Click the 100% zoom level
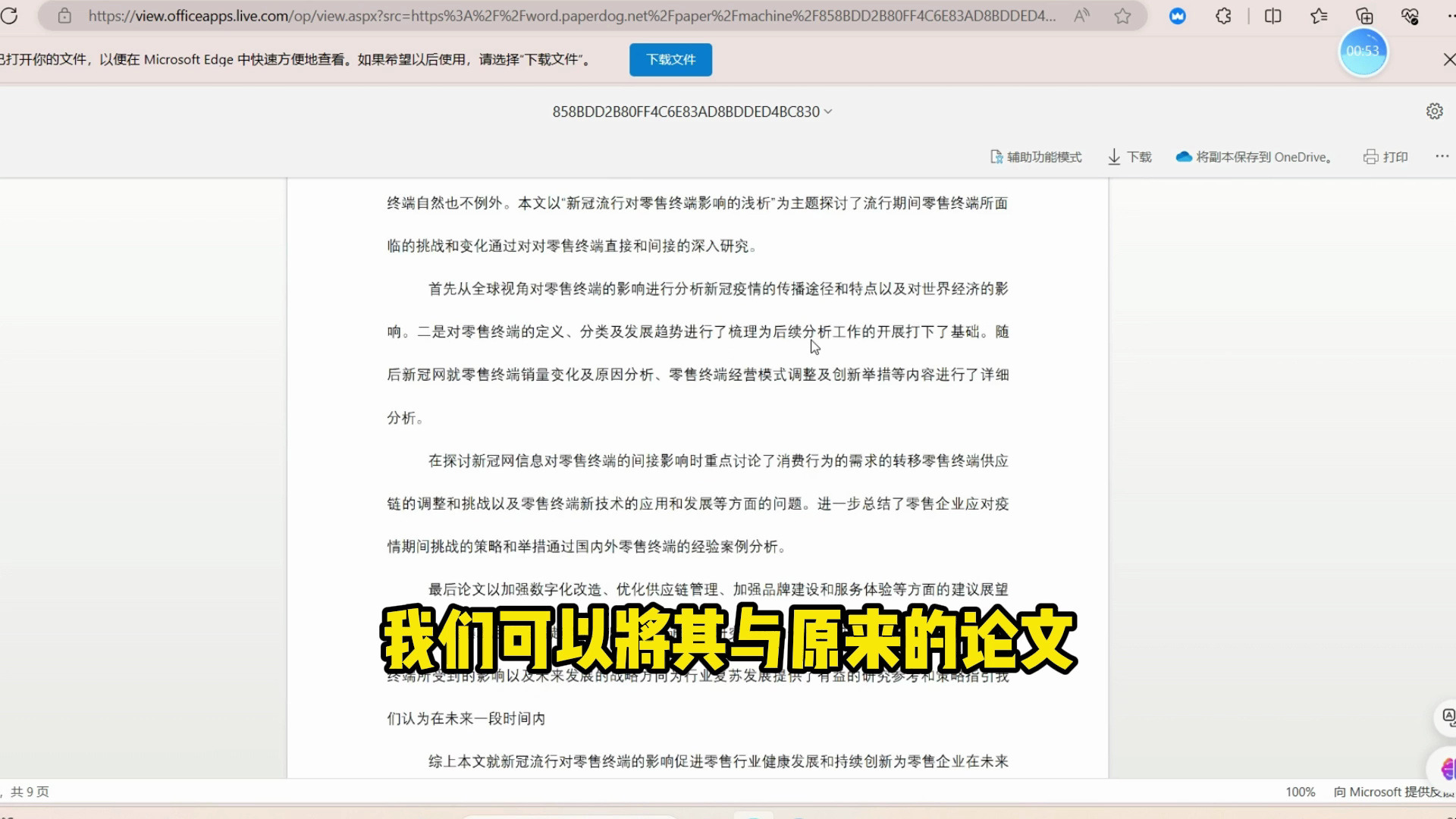Screen dimensions: 1456x819 click(x=1300, y=792)
